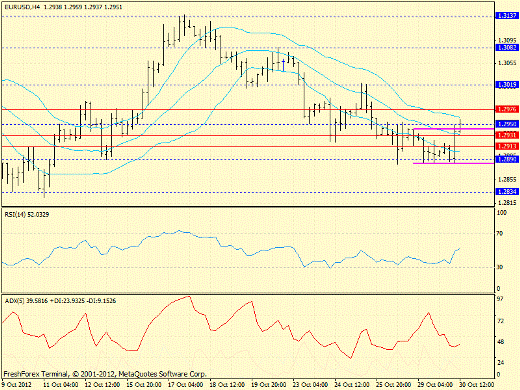Click the 18 Oct 12:00 date label
The width and height of the screenshot is (520, 390).
click(227, 384)
